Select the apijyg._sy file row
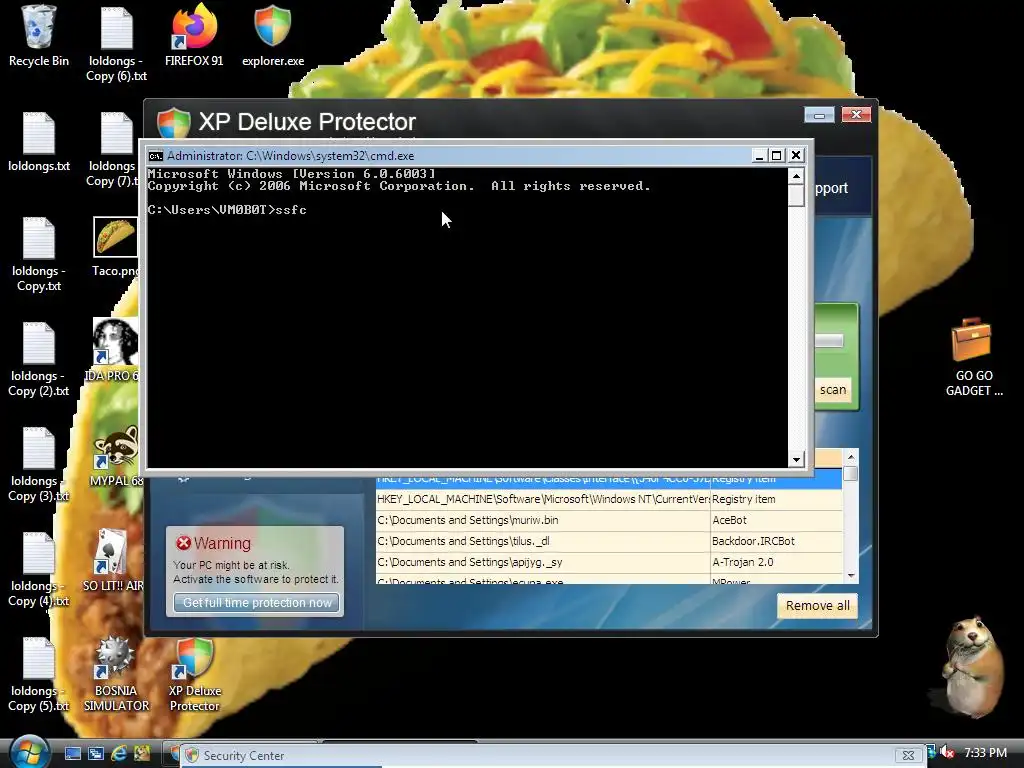Viewport: 1024px width, 768px height. (x=609, y=562)
